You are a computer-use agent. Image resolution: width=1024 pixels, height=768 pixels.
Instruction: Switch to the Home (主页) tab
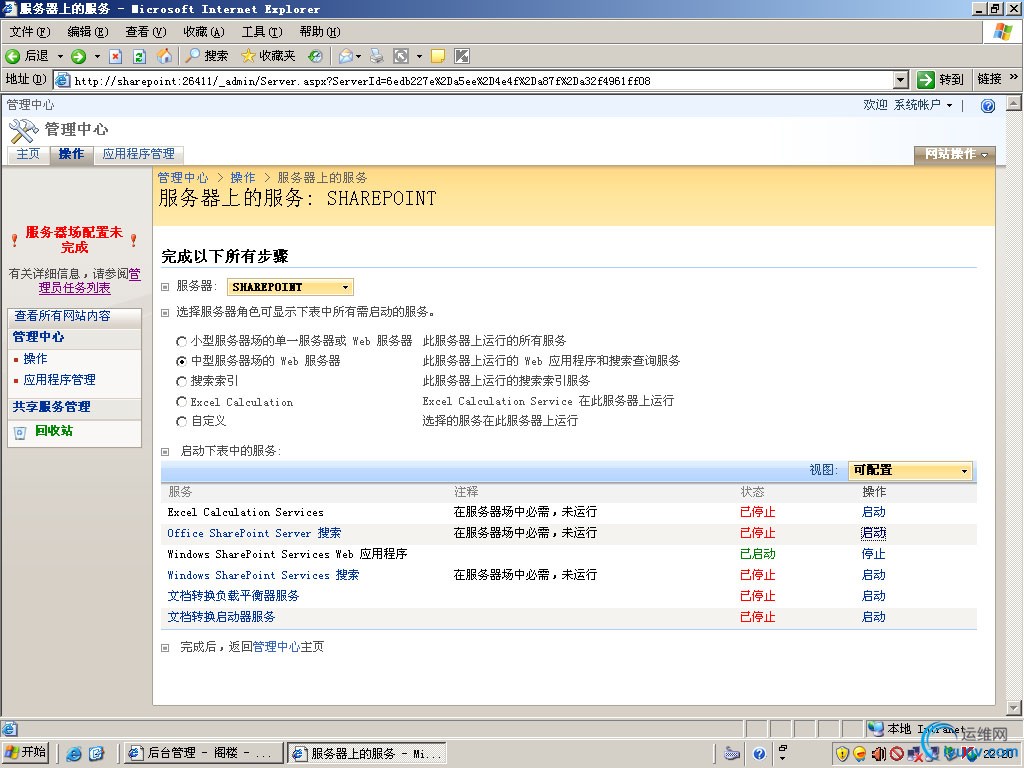28,154
